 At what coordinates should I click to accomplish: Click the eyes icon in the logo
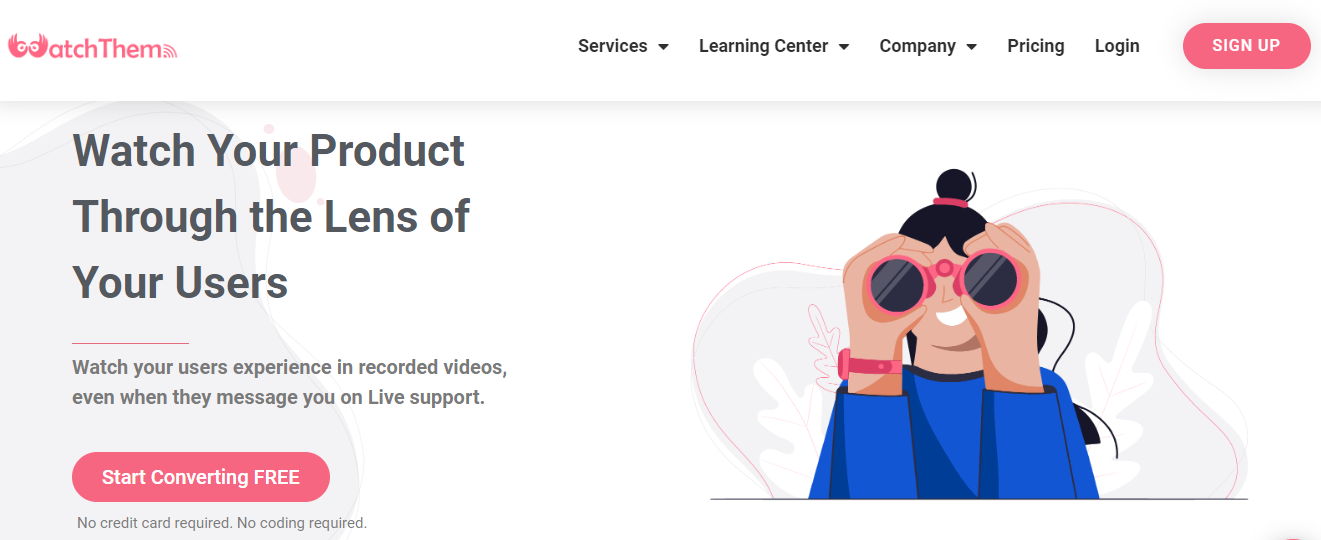pos(27,46)
